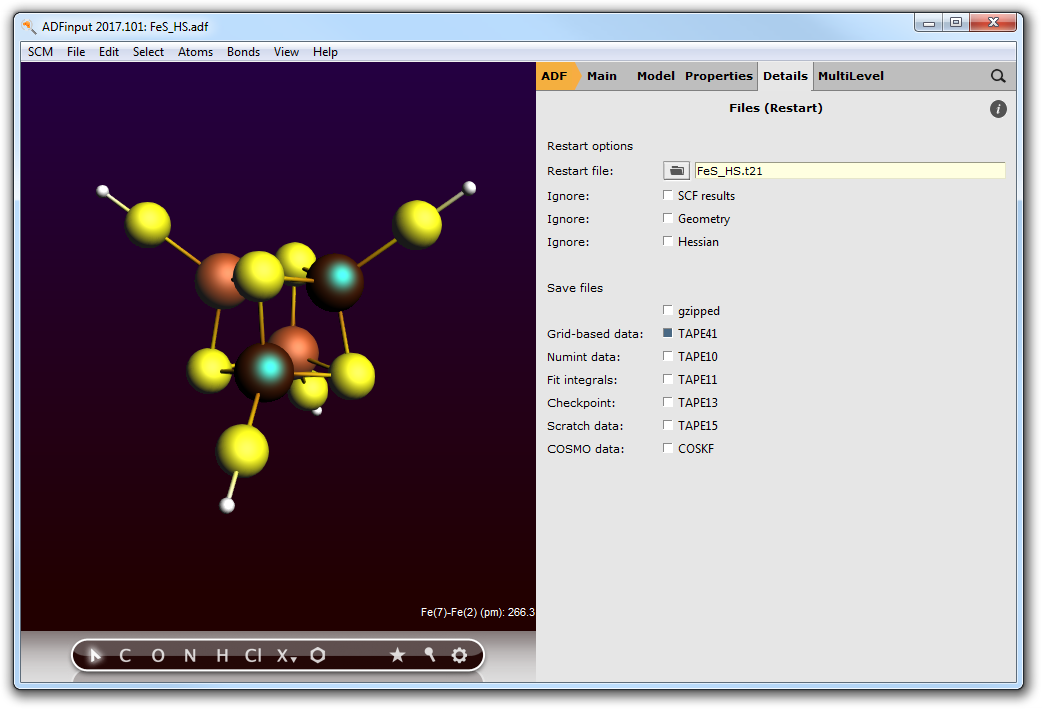
Task: Open the File menu
Action: click(76, 52)
